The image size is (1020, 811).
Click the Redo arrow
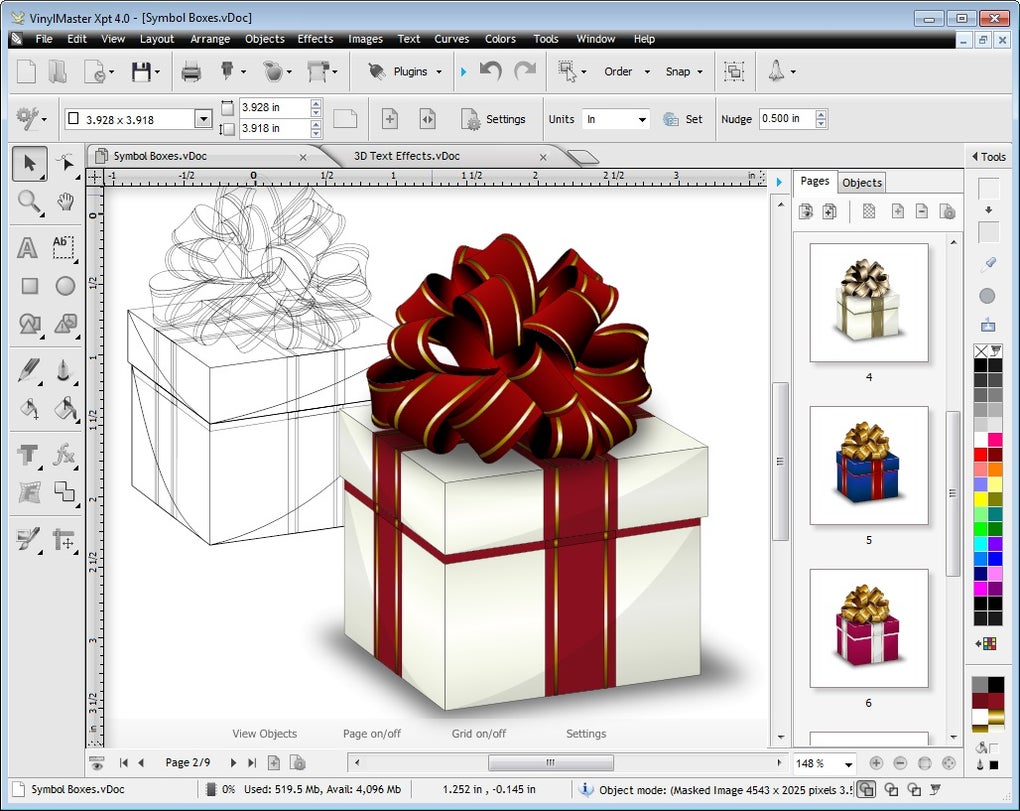click(x=526, y=70)
